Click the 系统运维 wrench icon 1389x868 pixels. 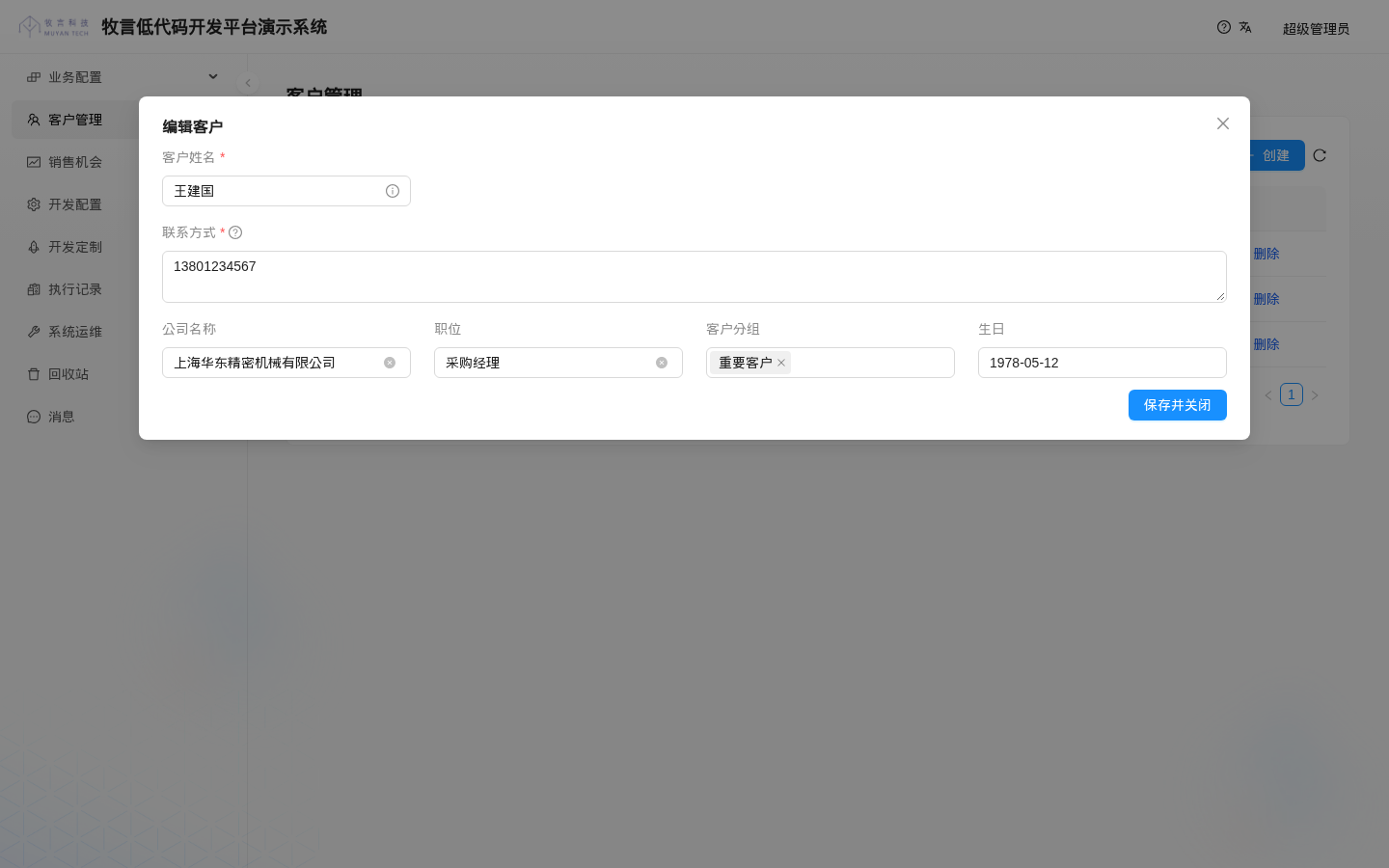(x=34, y=332)
